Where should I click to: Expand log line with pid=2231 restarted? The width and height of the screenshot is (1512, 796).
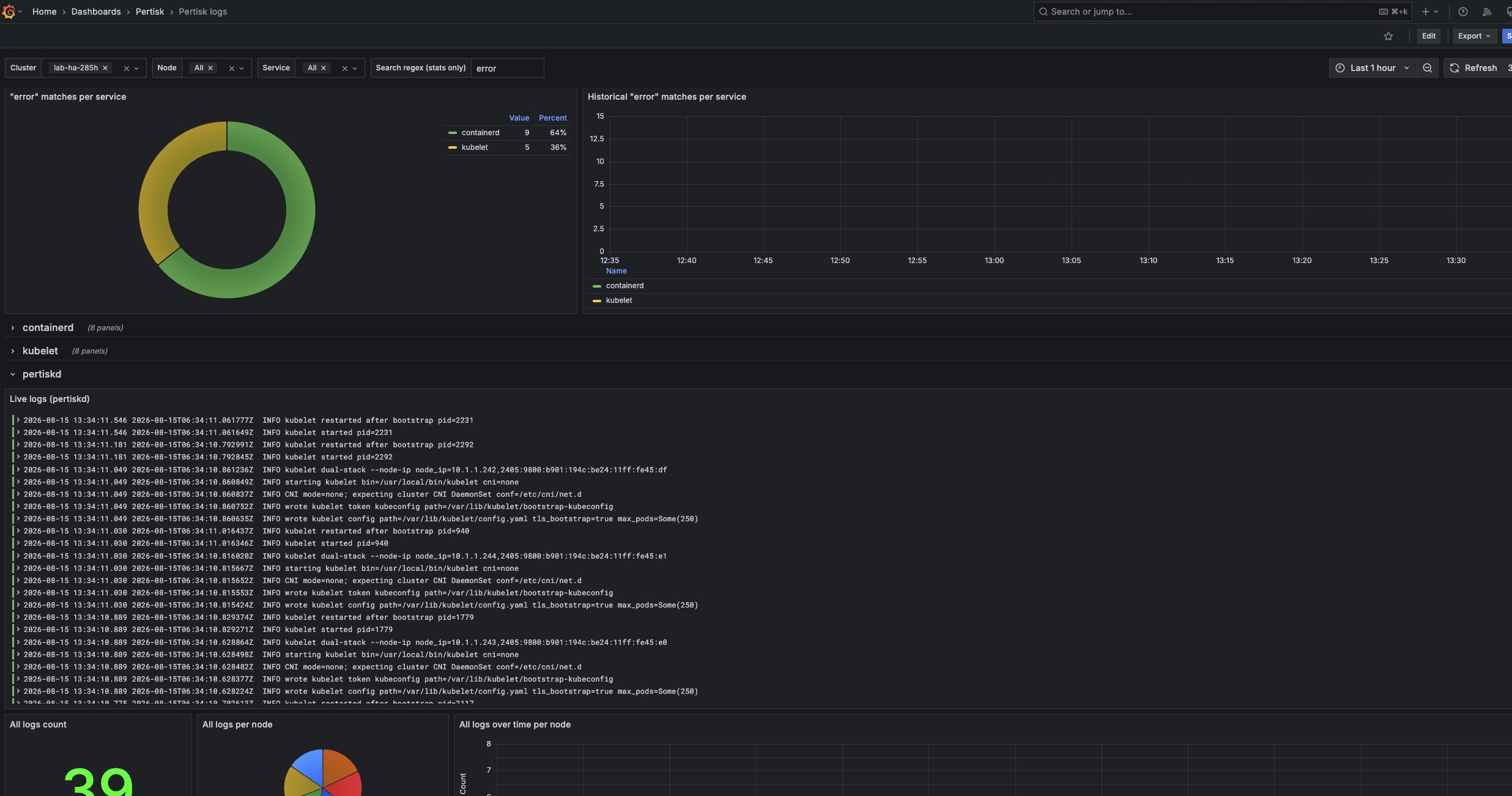[18, 420]
